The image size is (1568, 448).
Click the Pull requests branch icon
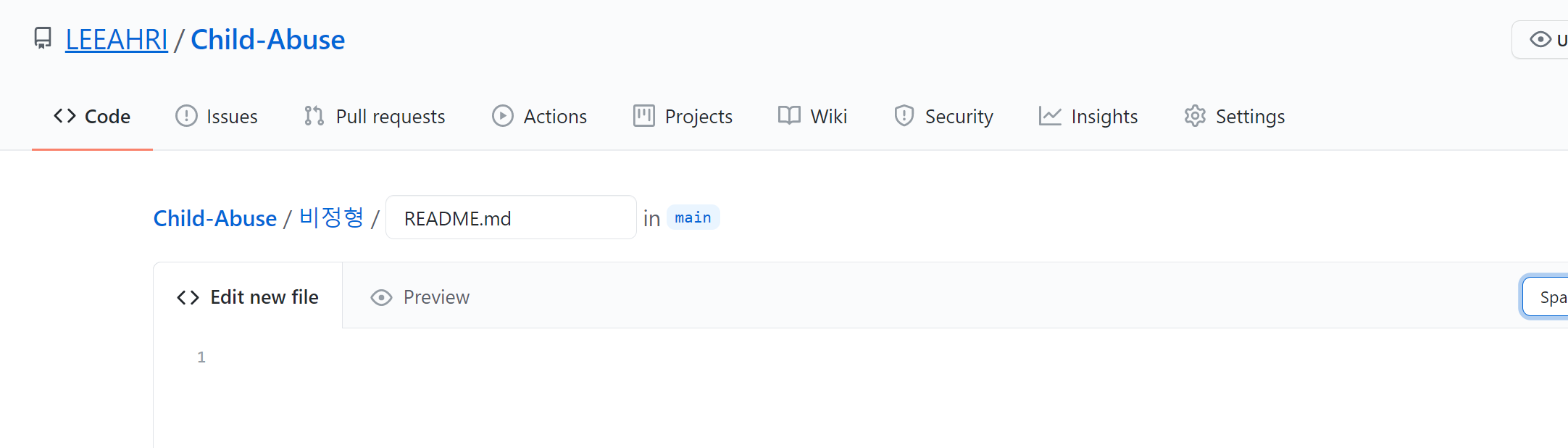[x=314, y=116]
